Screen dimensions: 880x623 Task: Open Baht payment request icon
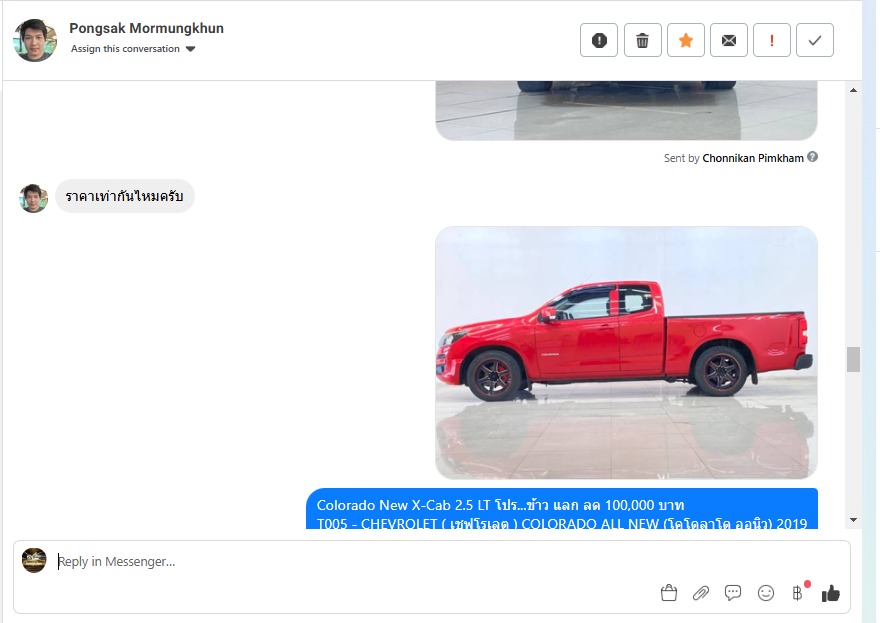(x=798, y=593)
